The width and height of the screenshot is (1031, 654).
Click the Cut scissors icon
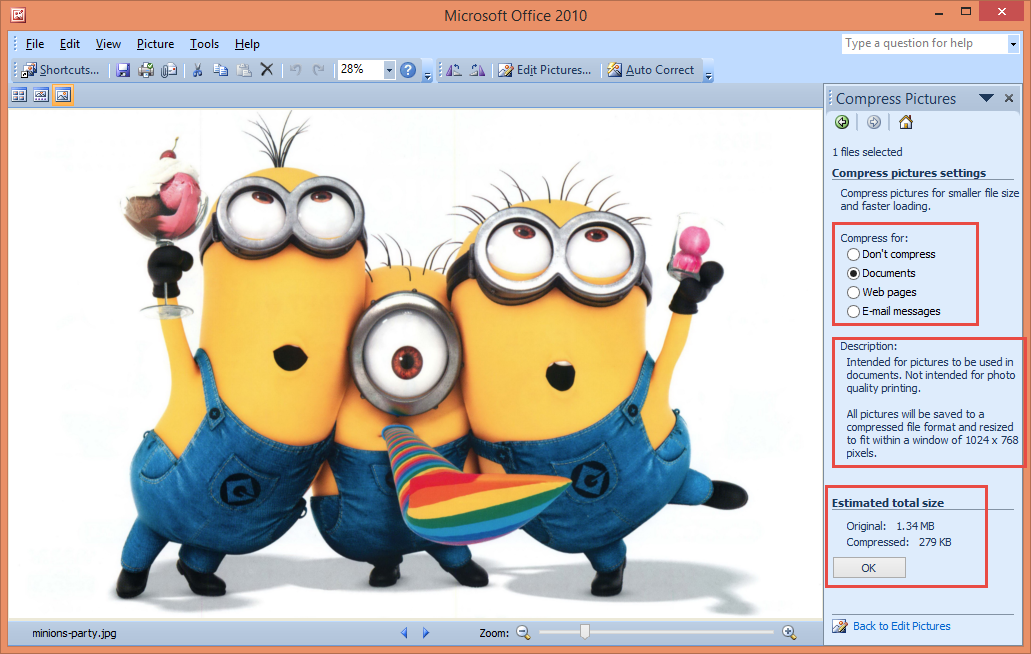pos(197,70)
